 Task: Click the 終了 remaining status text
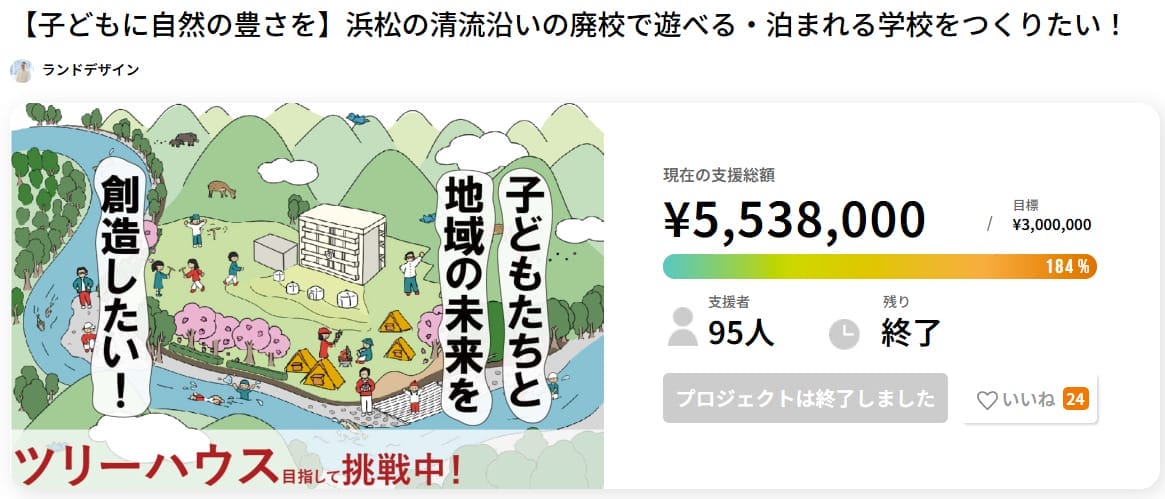tap(911, 332)
